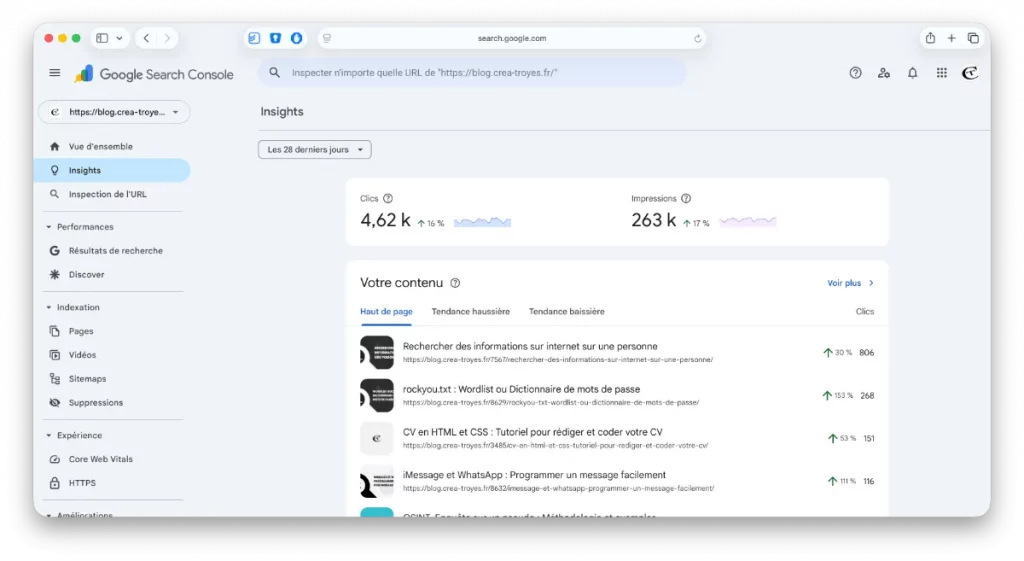Open users and permissions icon

coord(884,73)
